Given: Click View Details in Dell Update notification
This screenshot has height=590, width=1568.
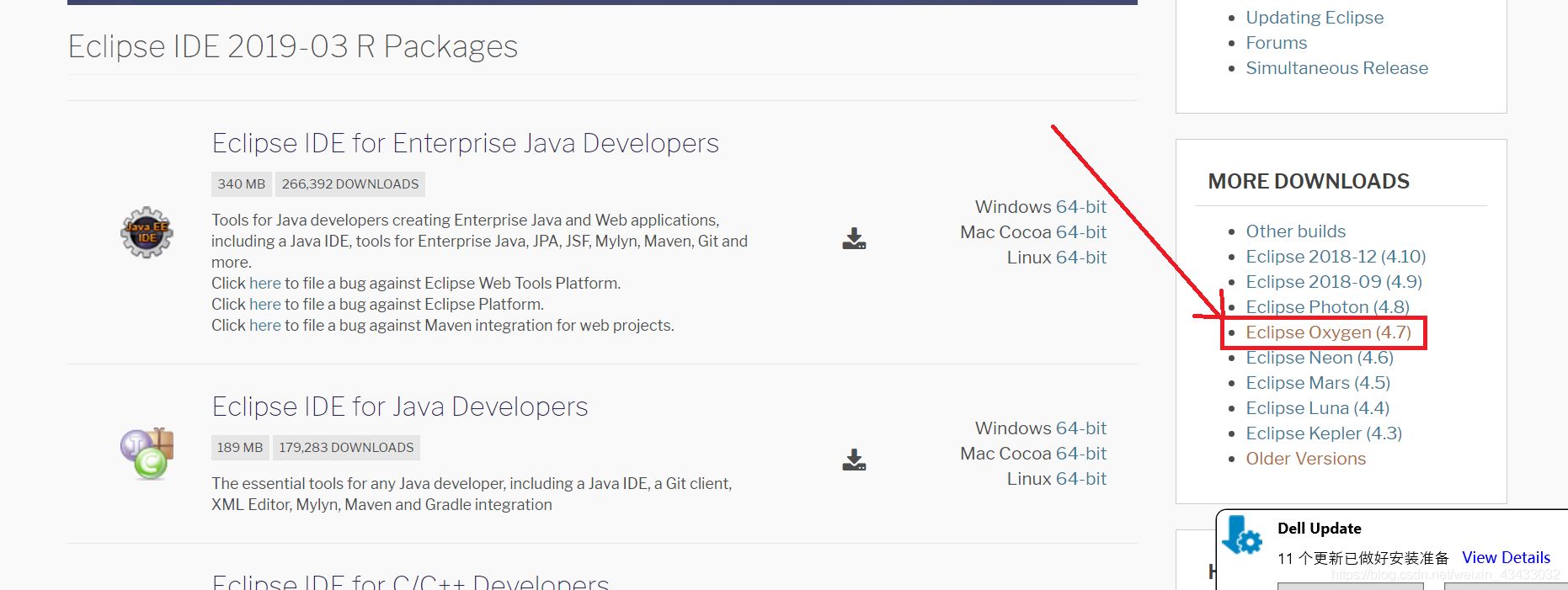Looking at the screenshot, I should pyautogui.click(x=1506, y=558).
